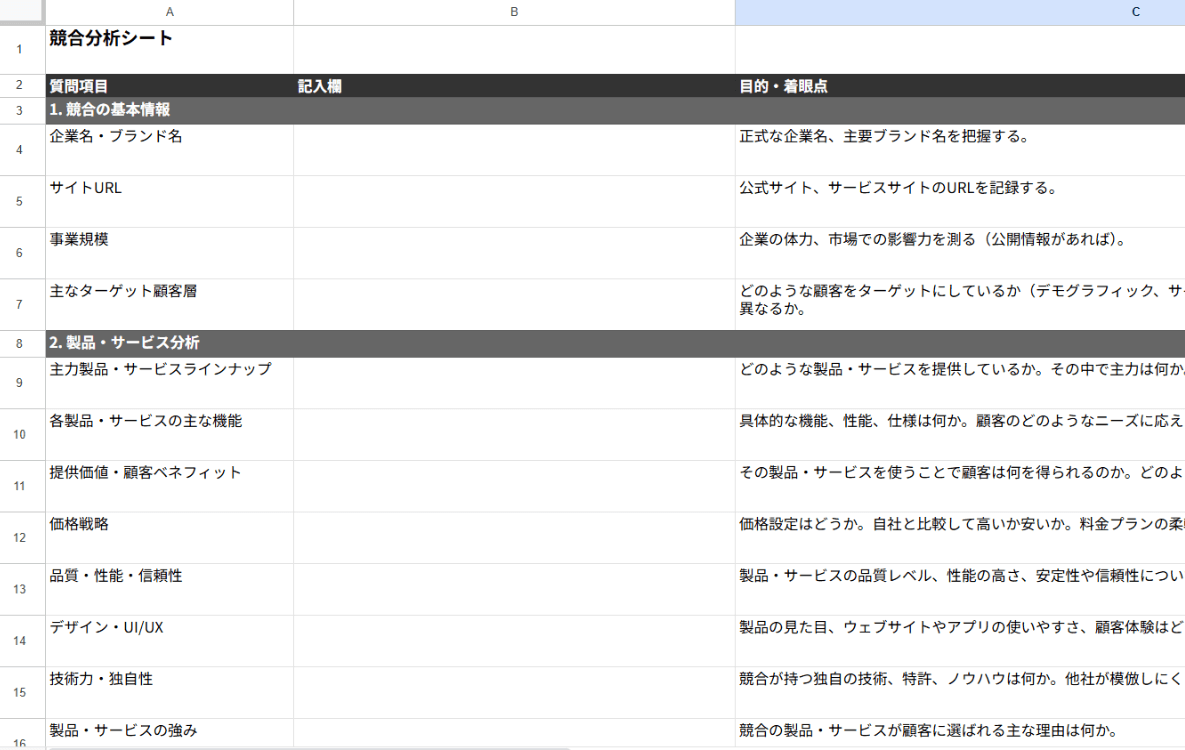Click the 目的・着眼点 header cell
Screen dimensions: 1185x750
pos(960,87)
